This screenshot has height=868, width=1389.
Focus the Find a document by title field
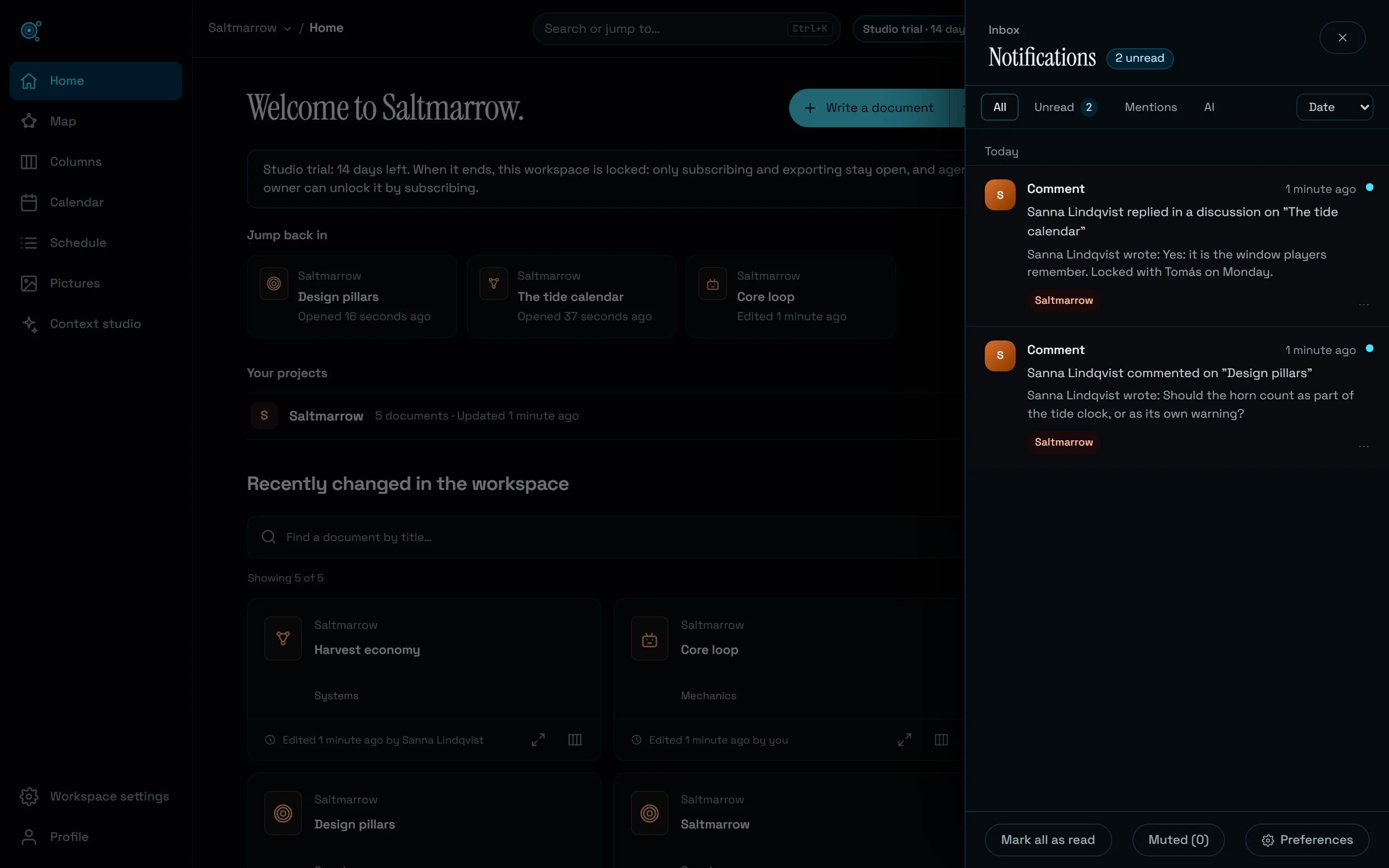point(606,537)
